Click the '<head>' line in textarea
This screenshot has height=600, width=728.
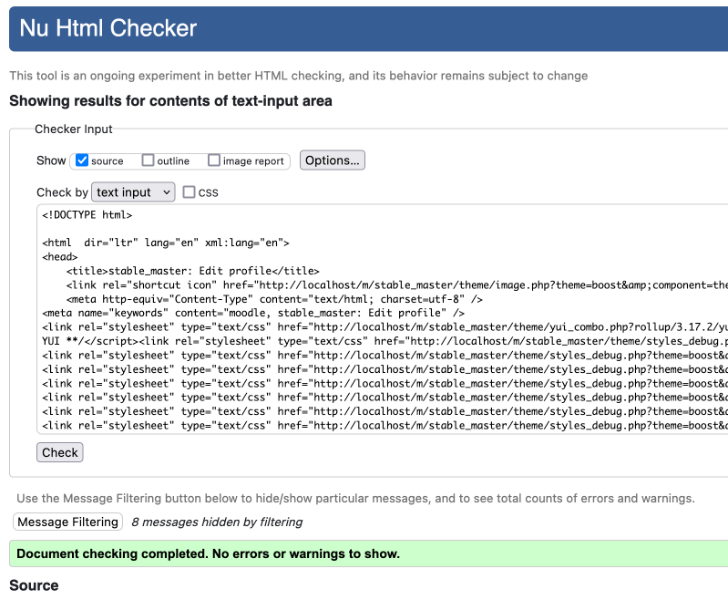[60, 257]
